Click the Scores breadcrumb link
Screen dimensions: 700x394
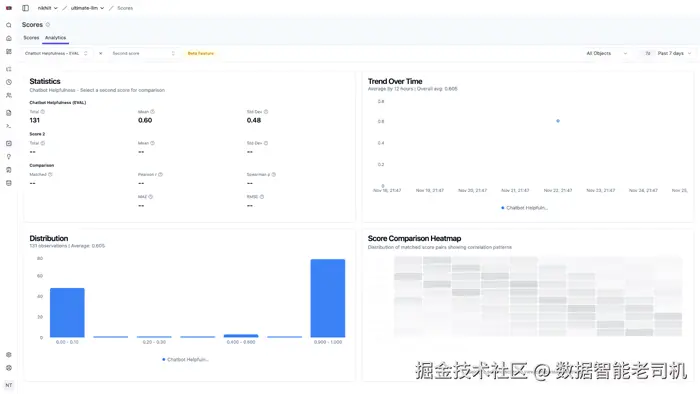tap(125, 8)
